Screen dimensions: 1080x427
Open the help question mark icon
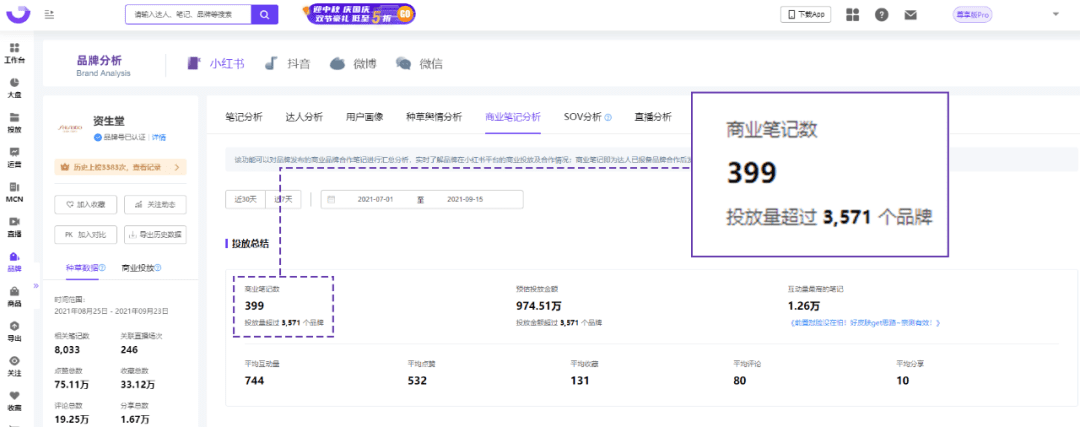pos(882,14)
